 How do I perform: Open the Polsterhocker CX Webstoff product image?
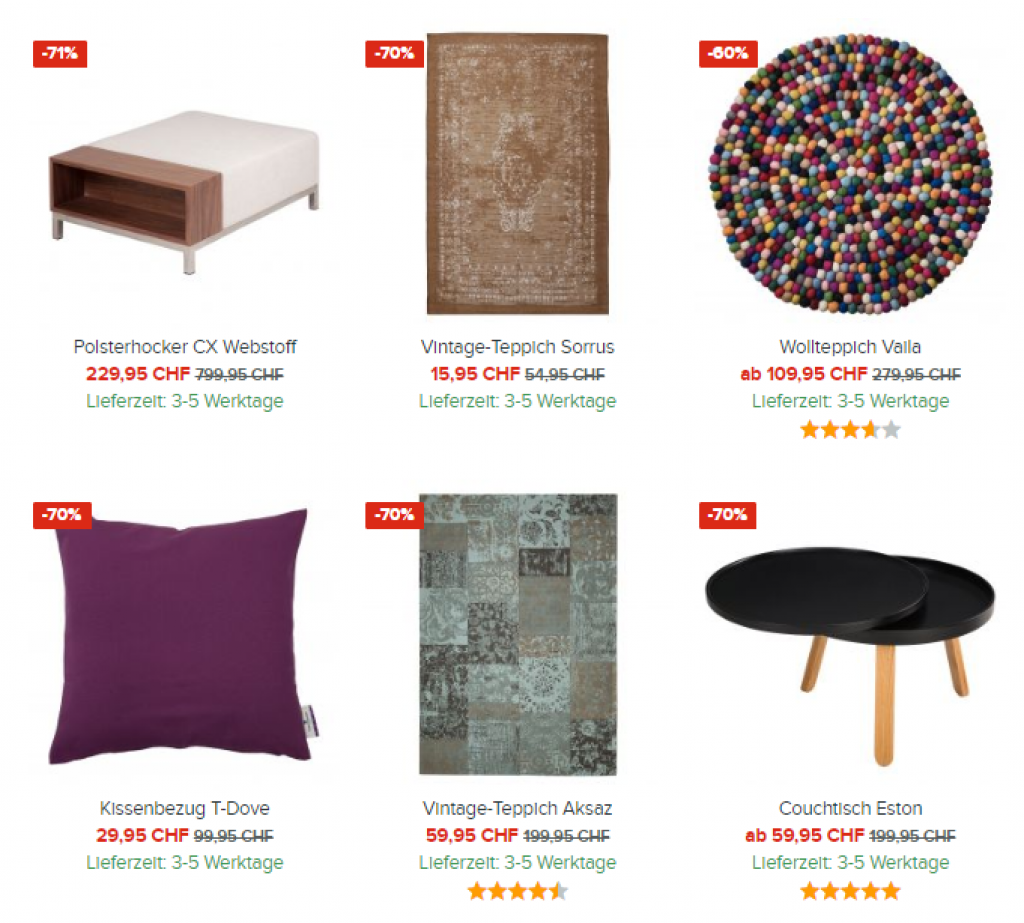(x=185, y=191)
